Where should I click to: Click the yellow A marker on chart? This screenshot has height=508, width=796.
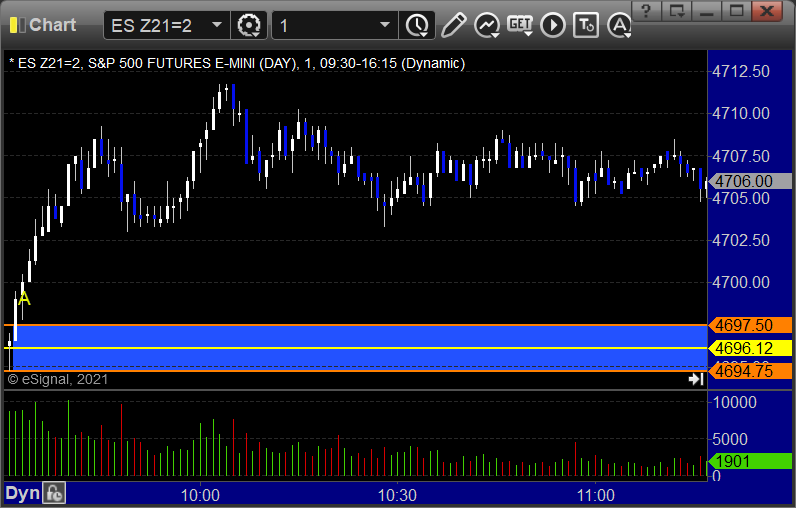click(x=24, y=299)
